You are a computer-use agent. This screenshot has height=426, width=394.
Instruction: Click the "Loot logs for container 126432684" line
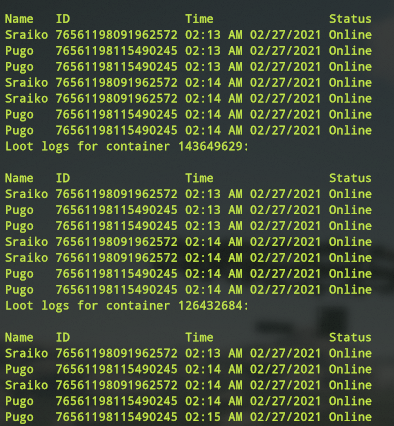tap(127, 306)
